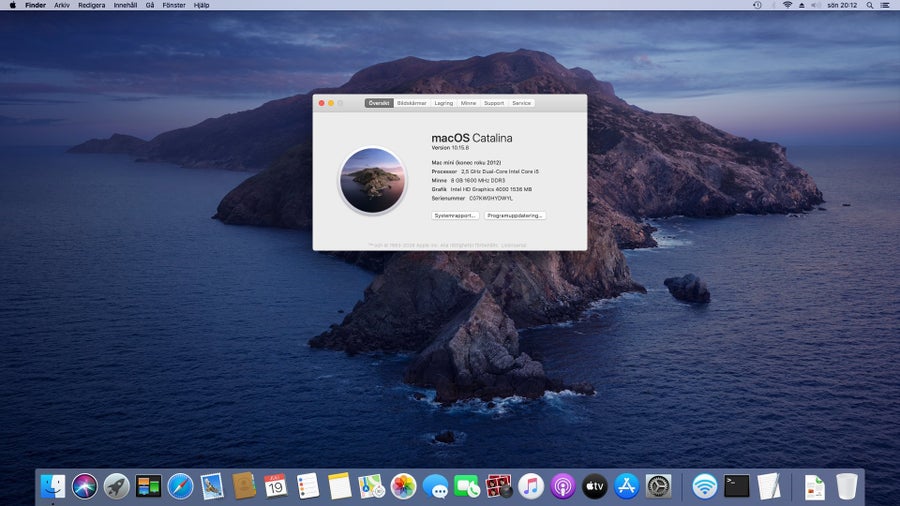900x506 pixels.
Task: Open the yellow Notes app
Action: click(339, 486)
